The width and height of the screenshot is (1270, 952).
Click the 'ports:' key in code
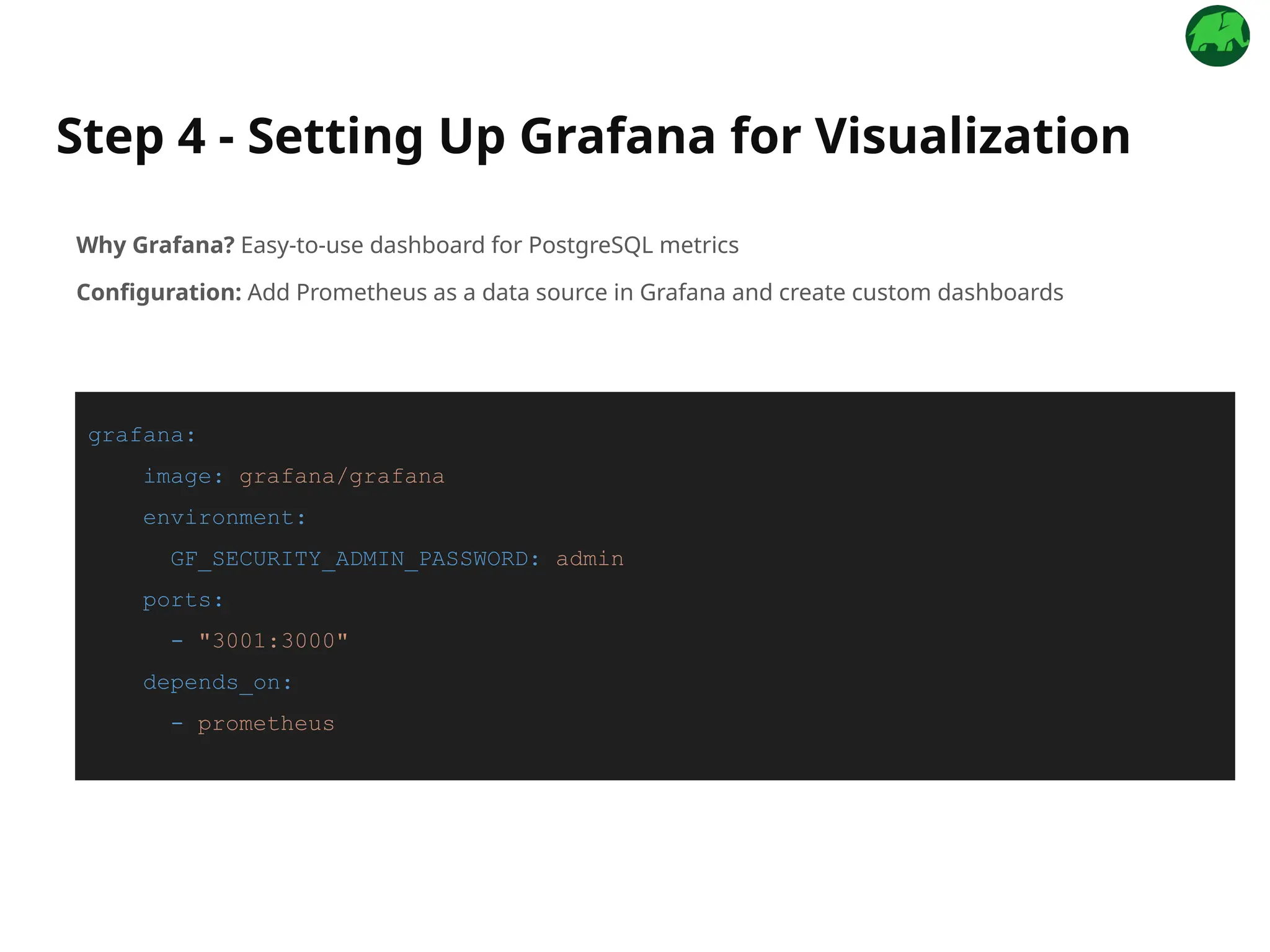[183, 600]
